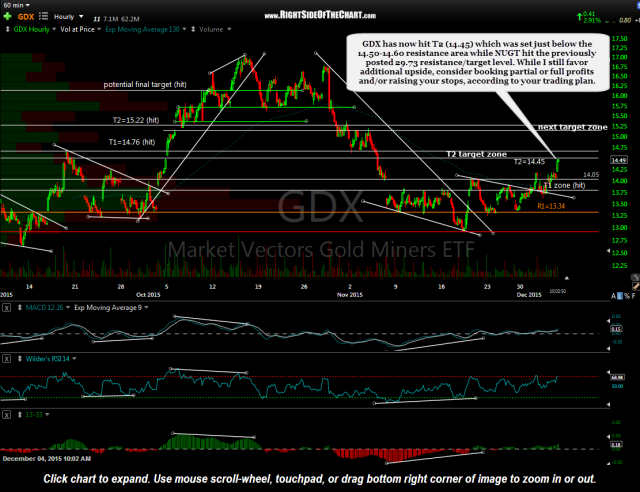Screen dimensions: 640x492
Task: Click the Nov 2015 date label
Action: pos(350,295)
